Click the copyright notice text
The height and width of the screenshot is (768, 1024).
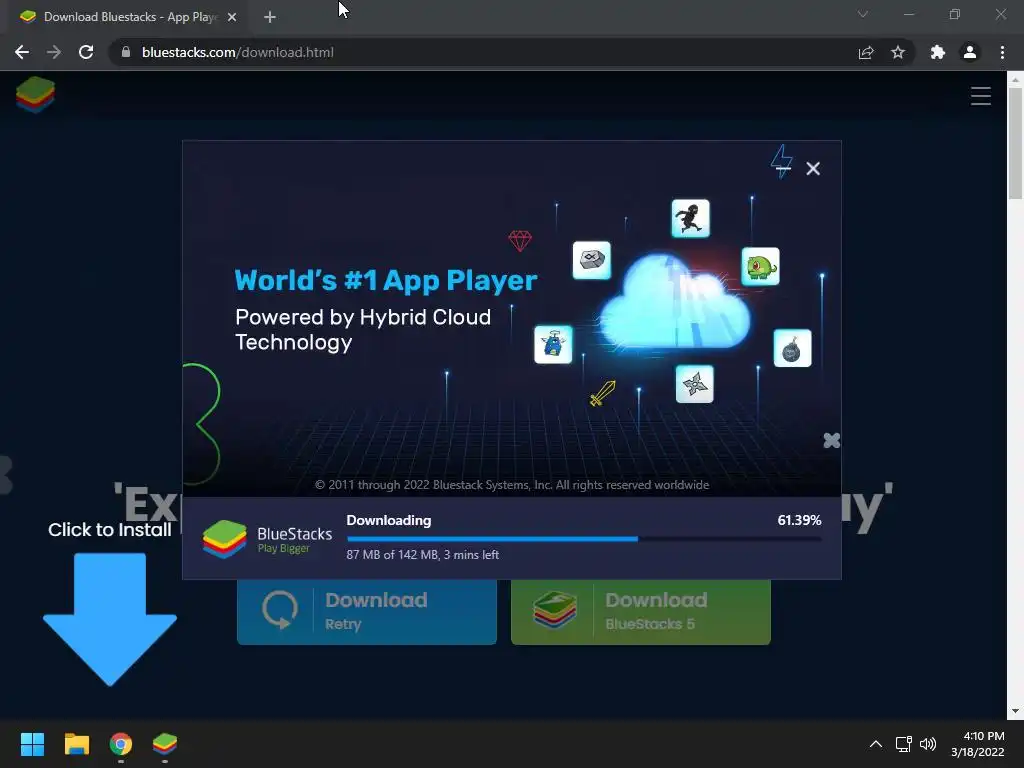[x=512, y=485]
